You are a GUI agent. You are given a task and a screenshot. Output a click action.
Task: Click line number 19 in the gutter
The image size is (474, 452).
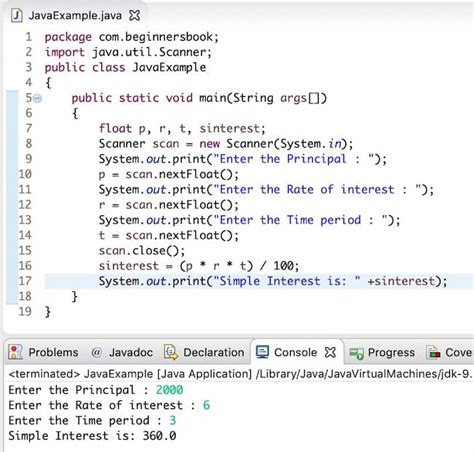tap(25, 312)
